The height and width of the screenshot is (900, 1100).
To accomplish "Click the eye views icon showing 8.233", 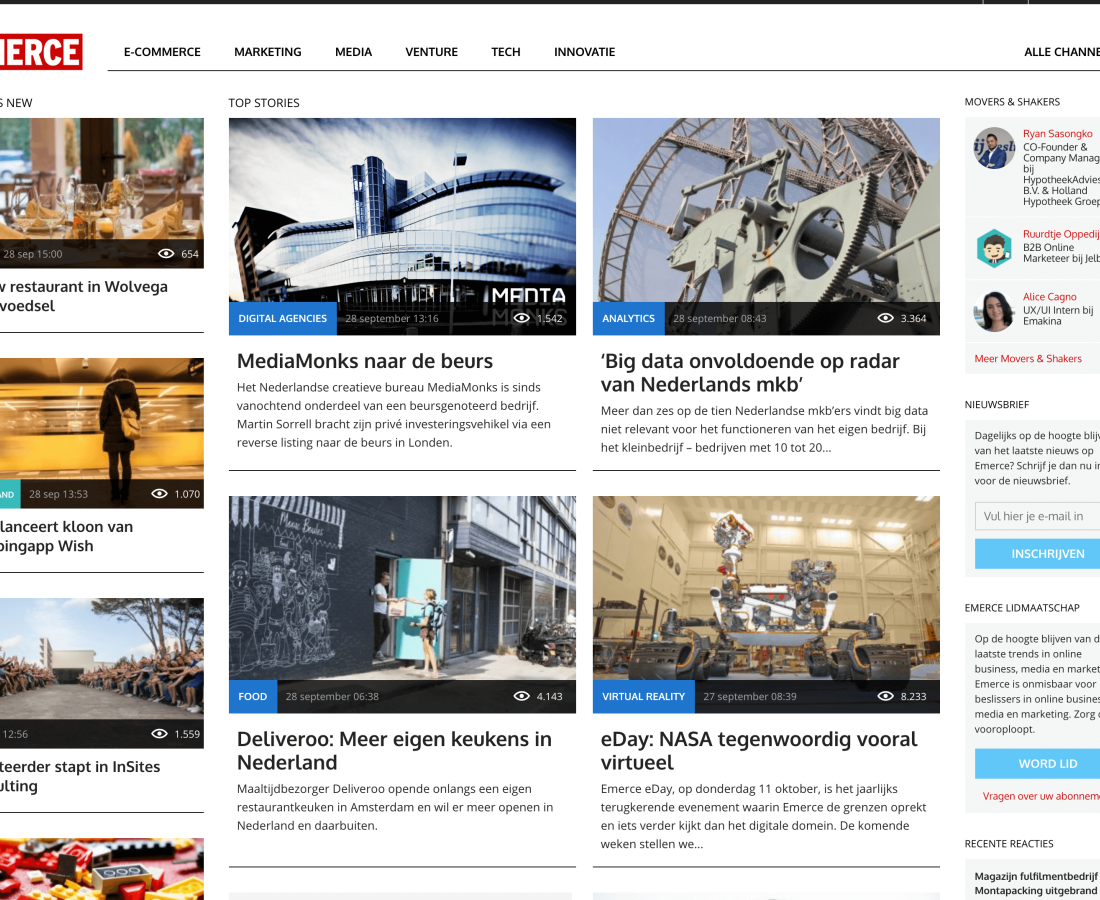I will coord(885,697).
